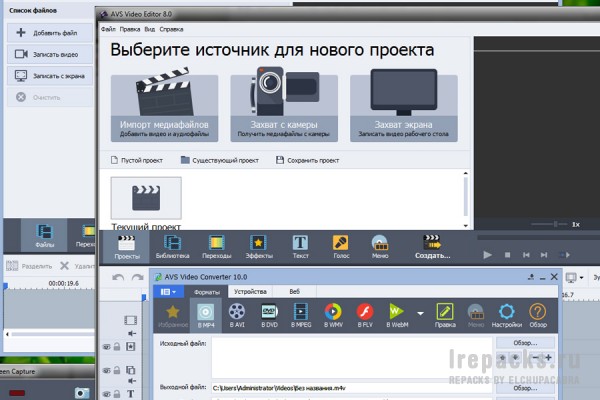Toggle eye visibility on effects track

[x=107, y=347]
